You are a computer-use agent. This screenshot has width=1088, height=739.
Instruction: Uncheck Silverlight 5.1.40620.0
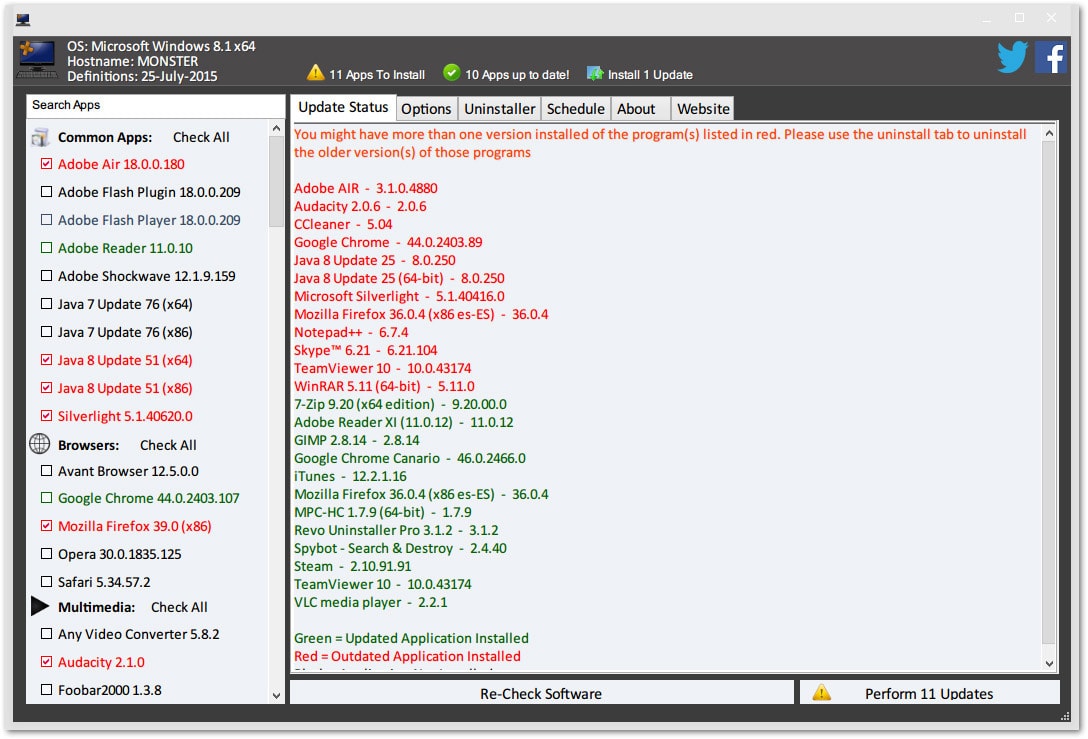point(46,416)
